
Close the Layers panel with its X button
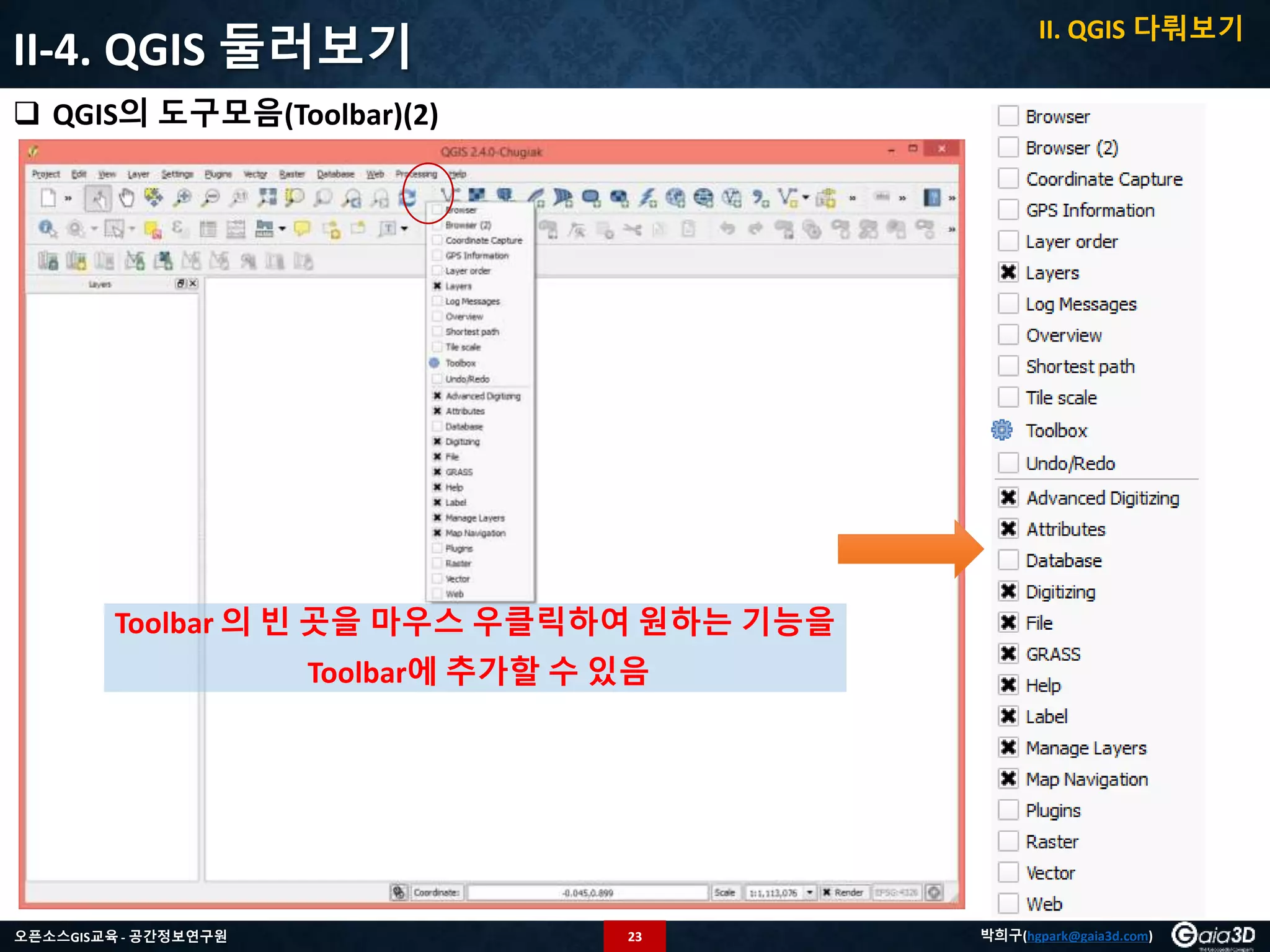click(x=193, y=283)
